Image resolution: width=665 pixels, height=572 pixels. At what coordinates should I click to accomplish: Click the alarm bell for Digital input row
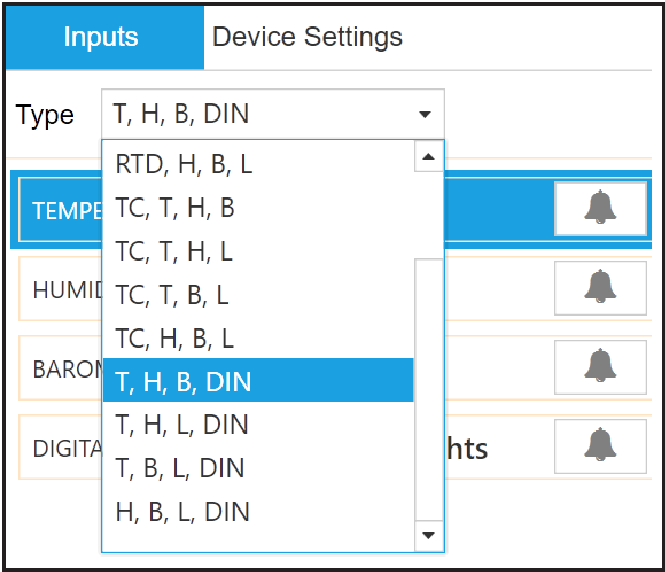point(600,444)
